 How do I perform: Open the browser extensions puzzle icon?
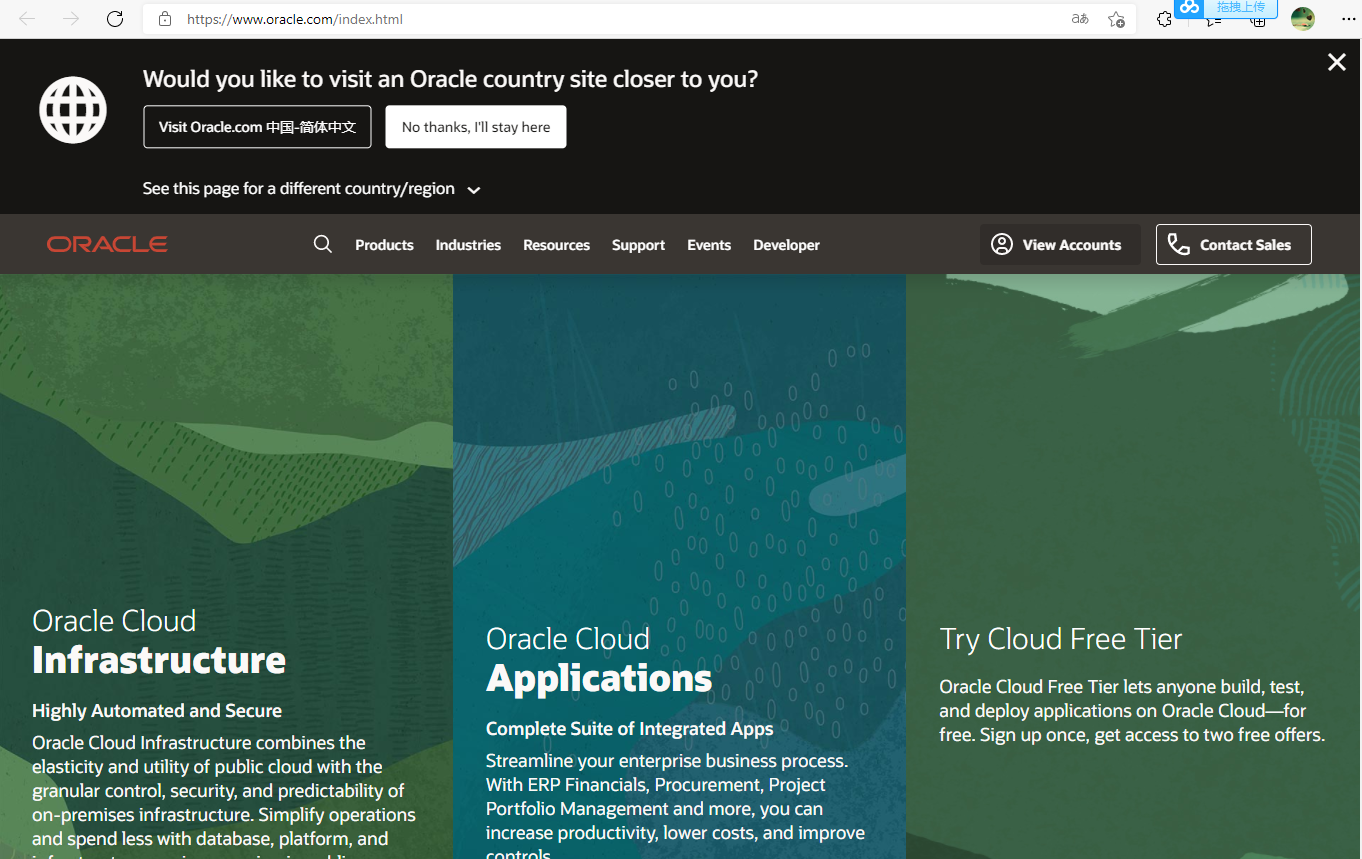(1164, 19)
